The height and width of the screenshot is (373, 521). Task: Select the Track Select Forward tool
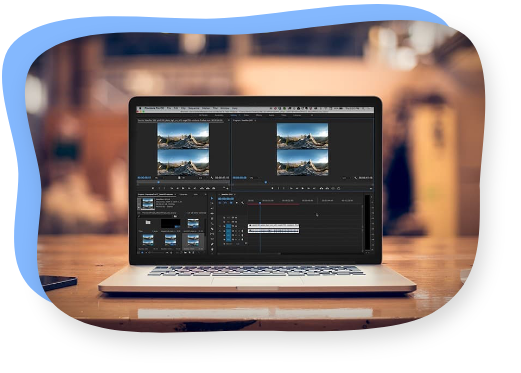coord(212,203)
